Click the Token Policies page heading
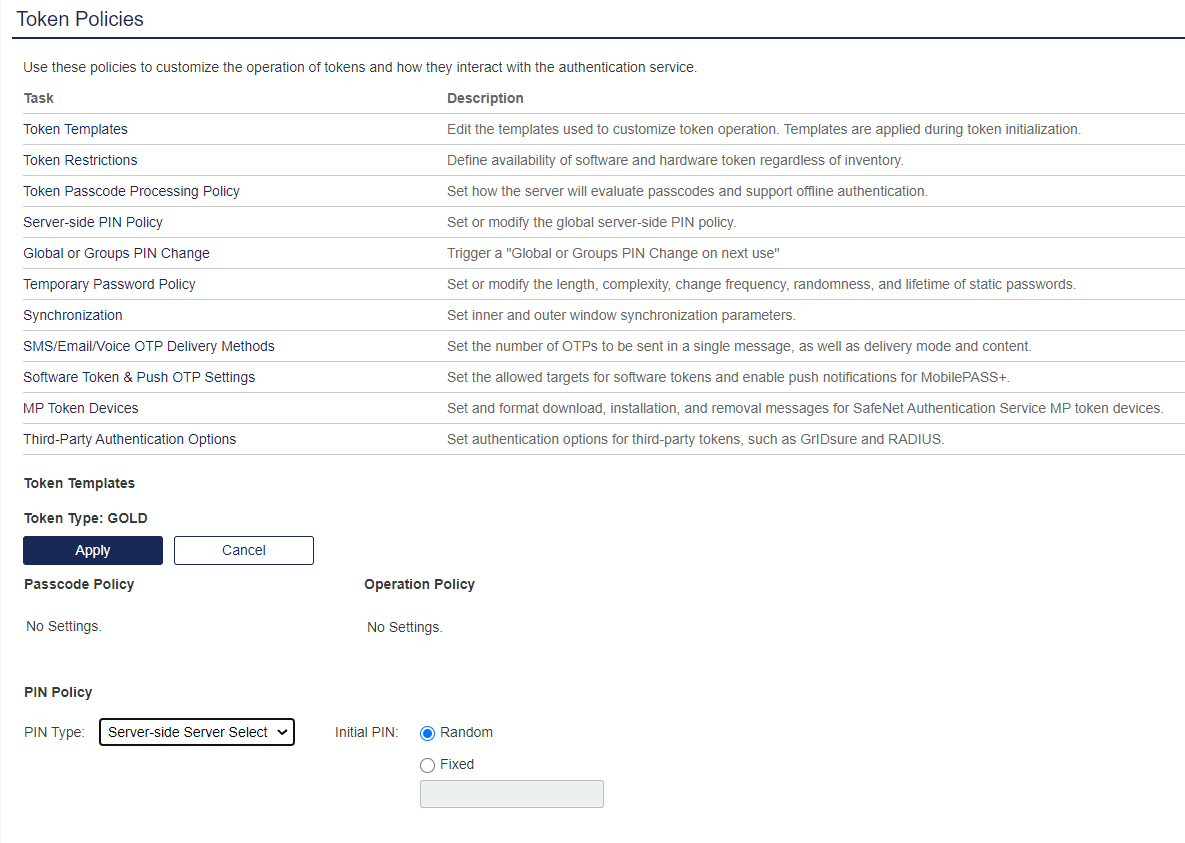Viewport: 1185px width, 843px height. tap(80, 19)
